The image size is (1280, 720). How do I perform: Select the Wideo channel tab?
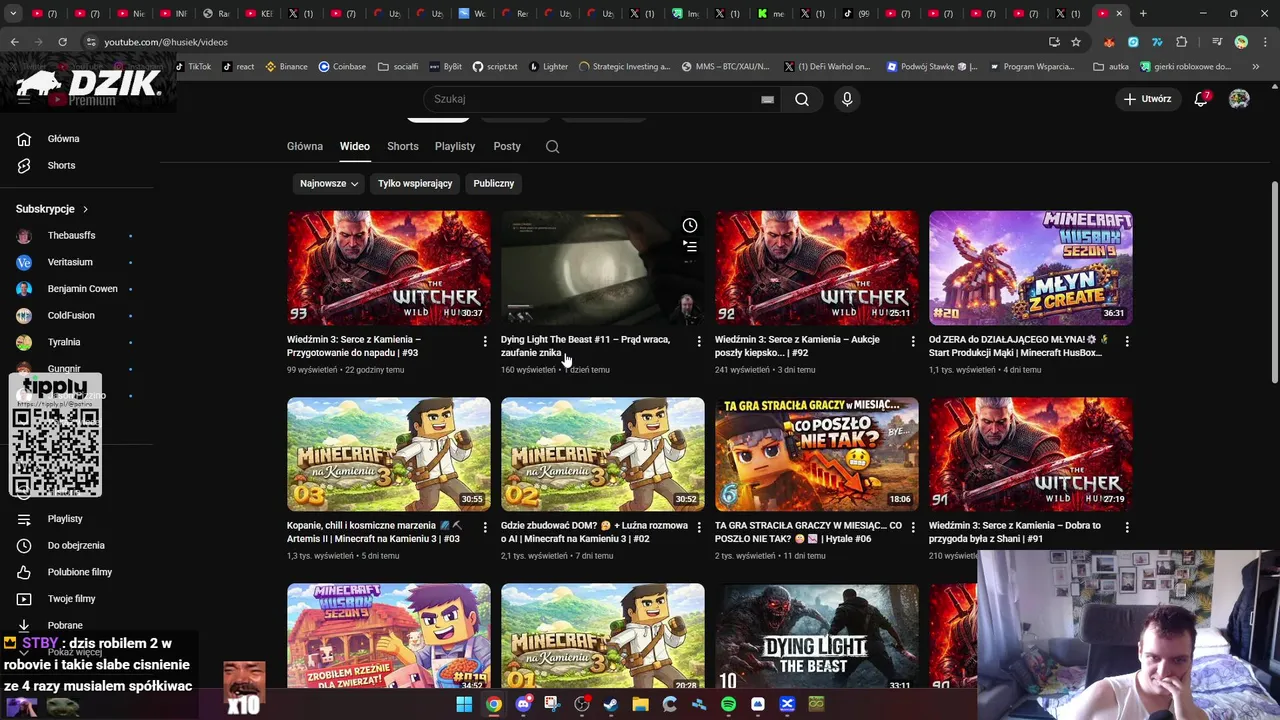[355, 146]
